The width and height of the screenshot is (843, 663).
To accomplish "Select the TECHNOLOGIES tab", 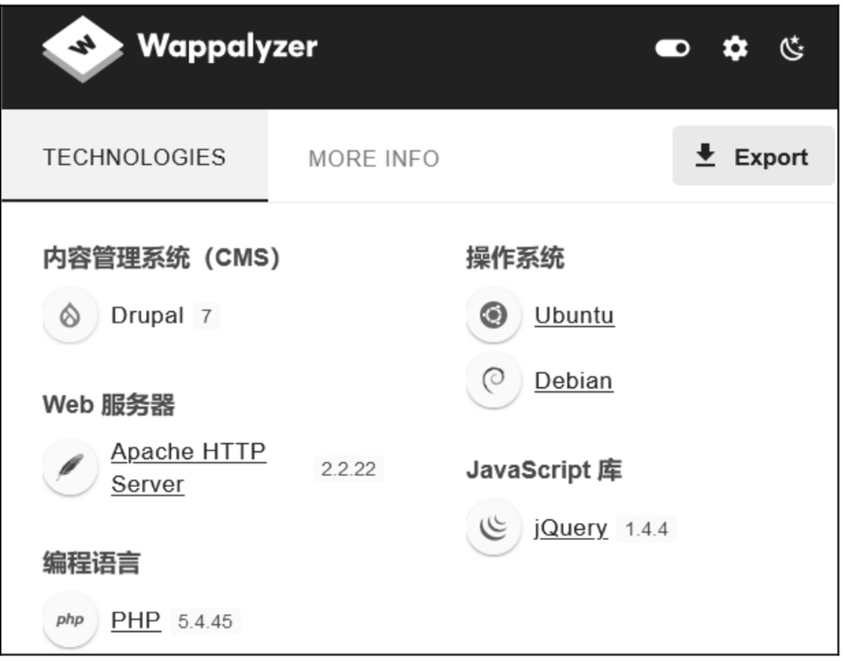I will pyautogui.click(x=134, y=157).
